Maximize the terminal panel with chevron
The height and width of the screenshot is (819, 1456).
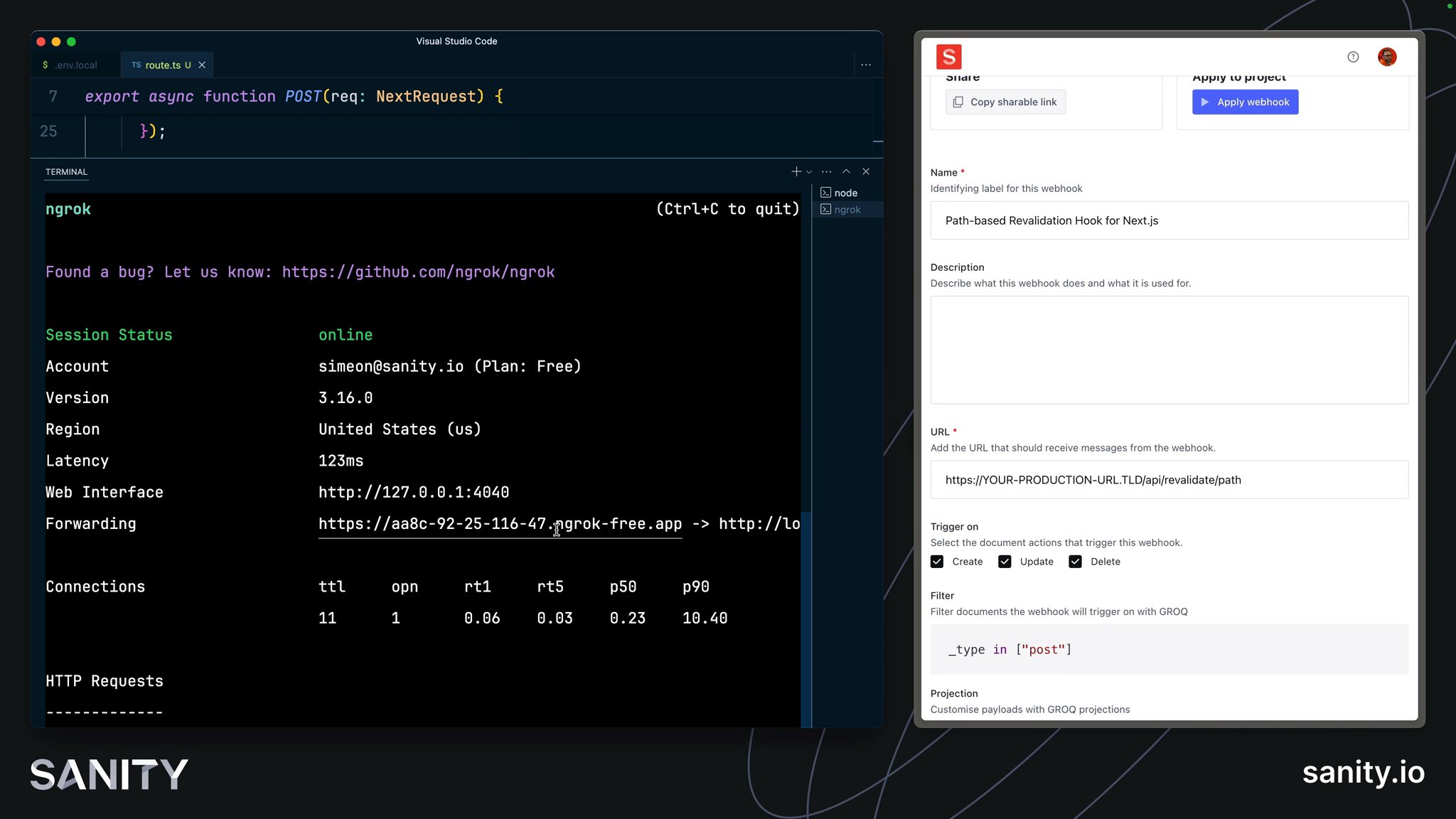click(846, 171)
